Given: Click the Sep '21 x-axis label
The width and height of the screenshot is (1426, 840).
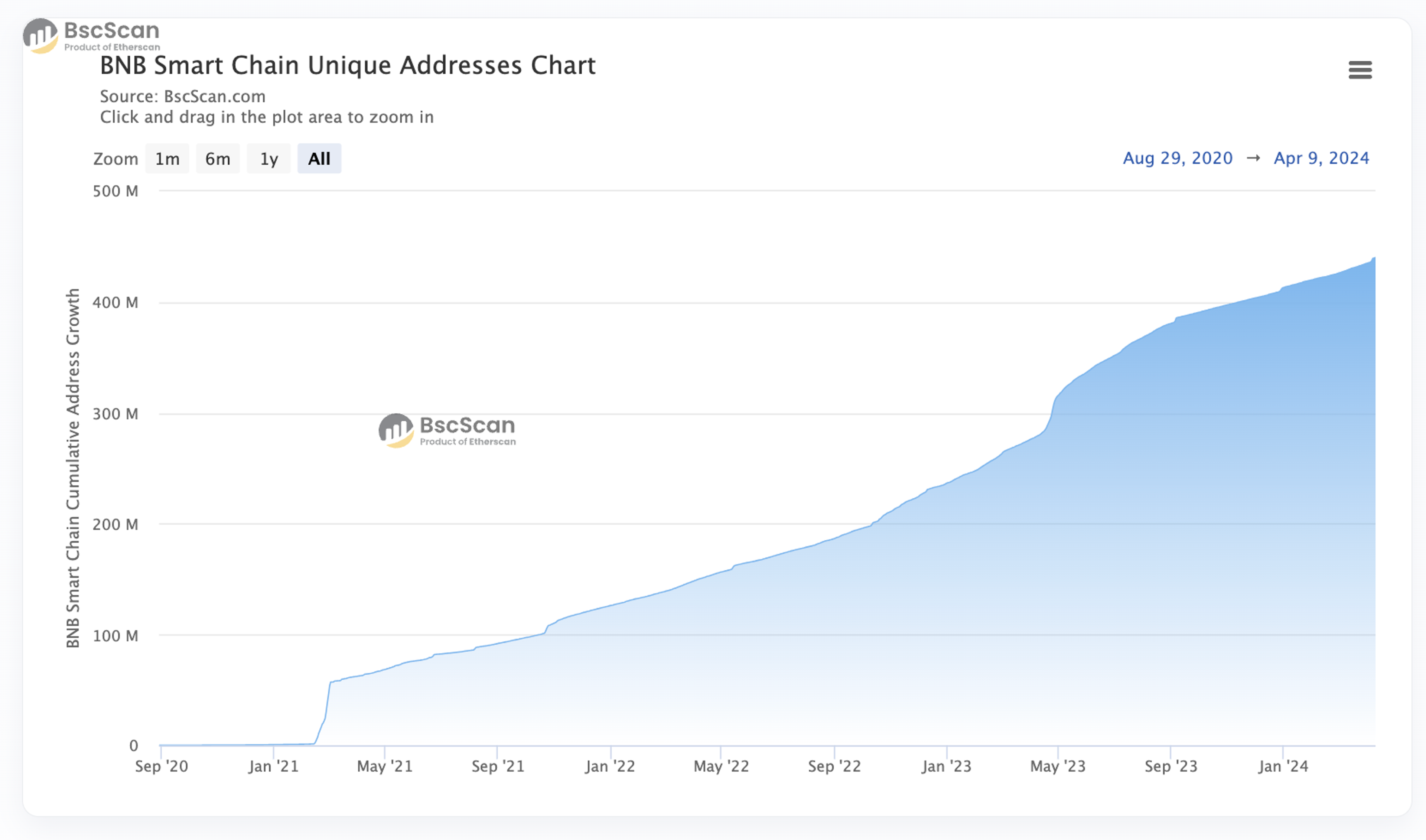Looking at the screenshot, I should click(x=498, y=766).
